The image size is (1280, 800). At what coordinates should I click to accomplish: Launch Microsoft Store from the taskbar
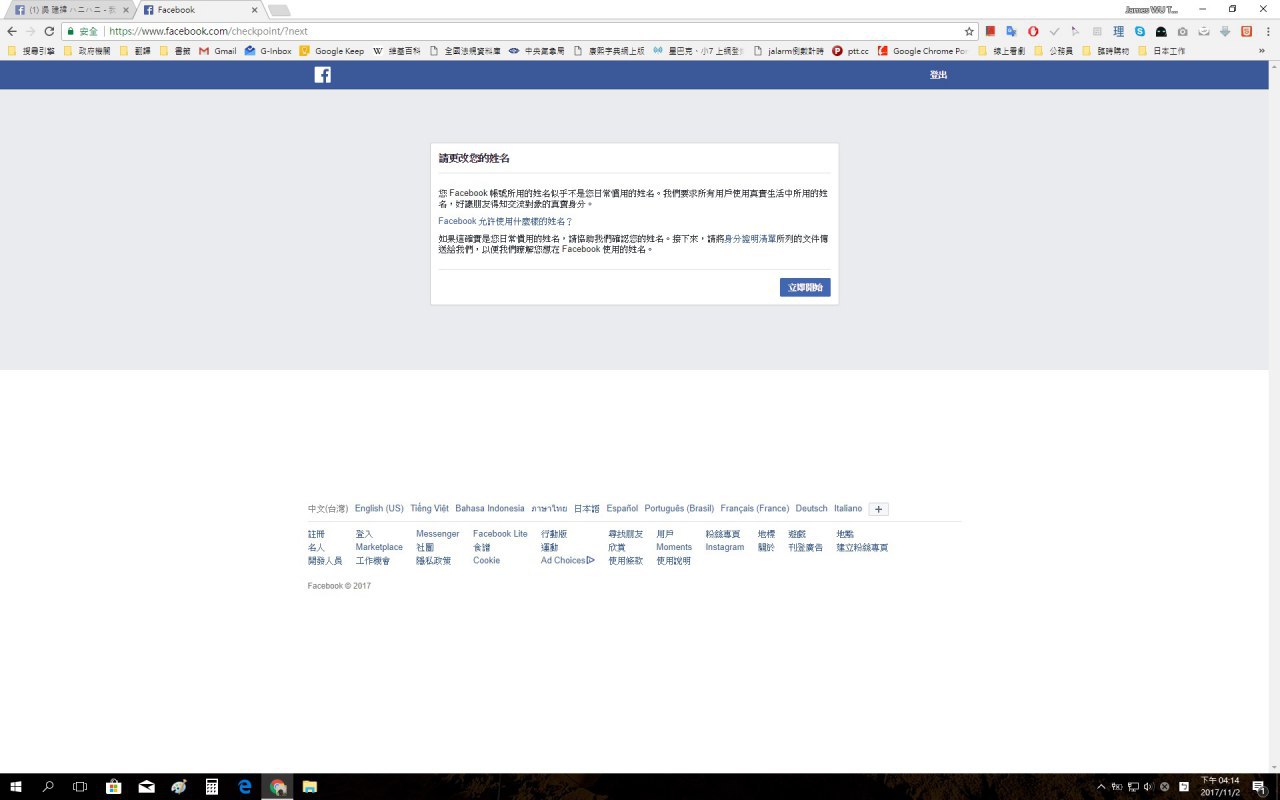point(113,787)
